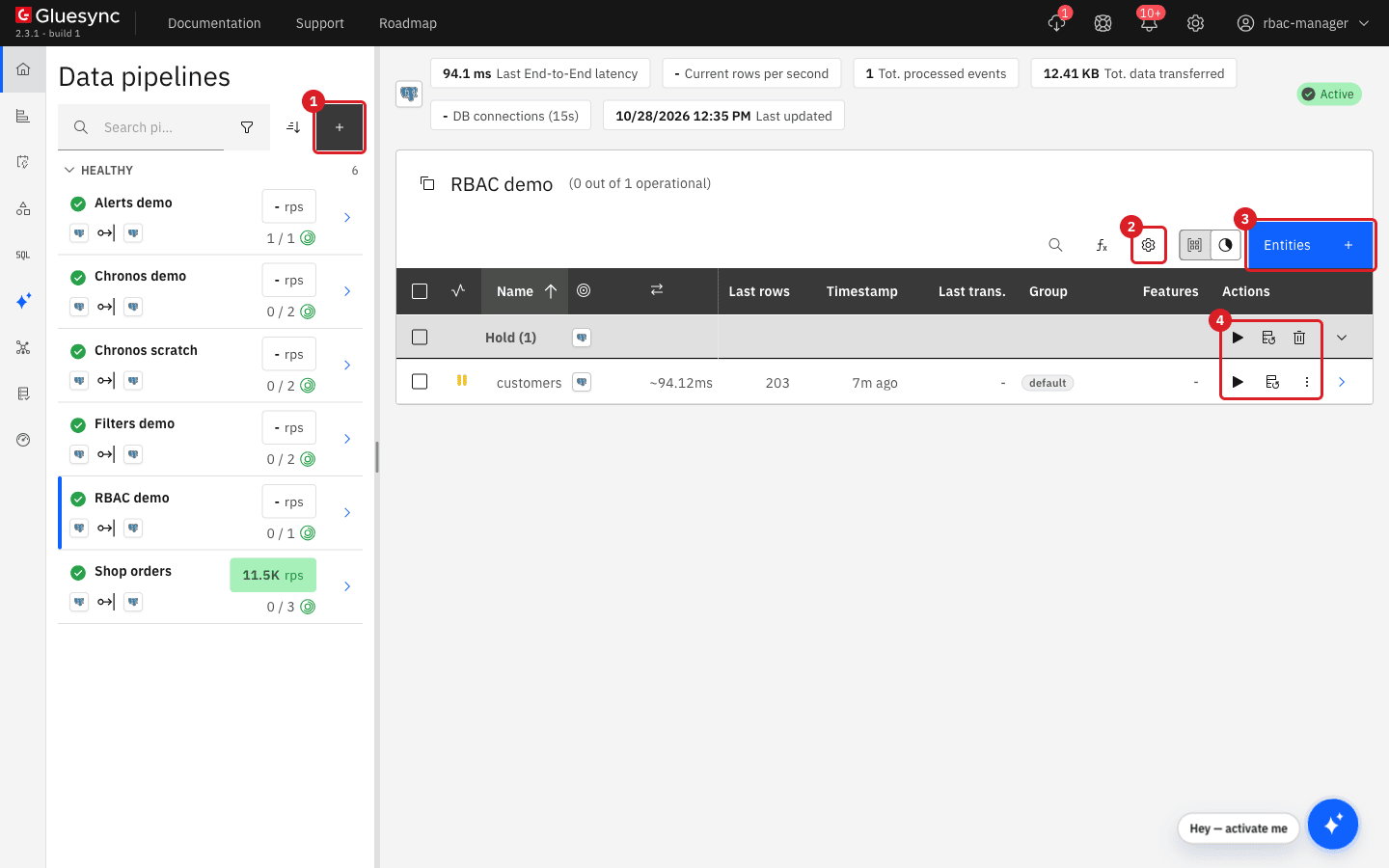This screenshot has width=1389, height=868.
Task: Open the Support menu item
Action: [320, 23]
